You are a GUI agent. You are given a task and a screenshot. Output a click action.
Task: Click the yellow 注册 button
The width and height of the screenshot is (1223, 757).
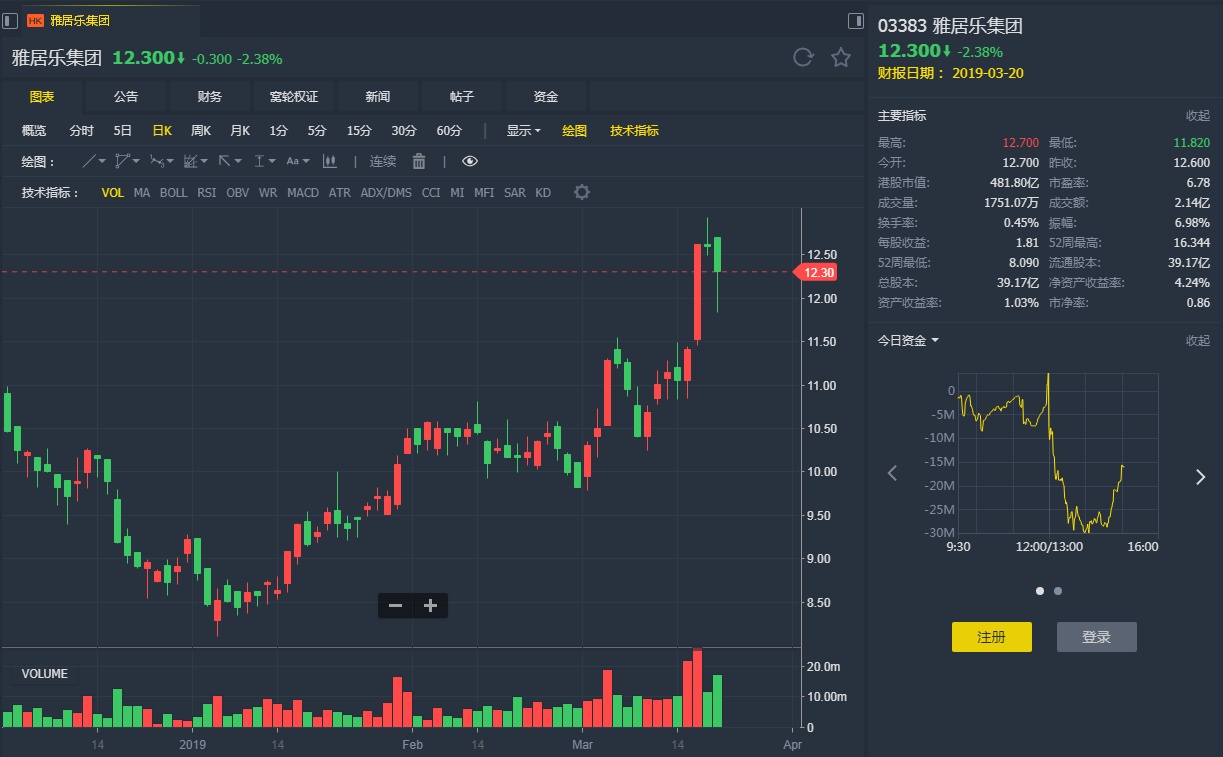pyautogui.click(x=991, y=637)
